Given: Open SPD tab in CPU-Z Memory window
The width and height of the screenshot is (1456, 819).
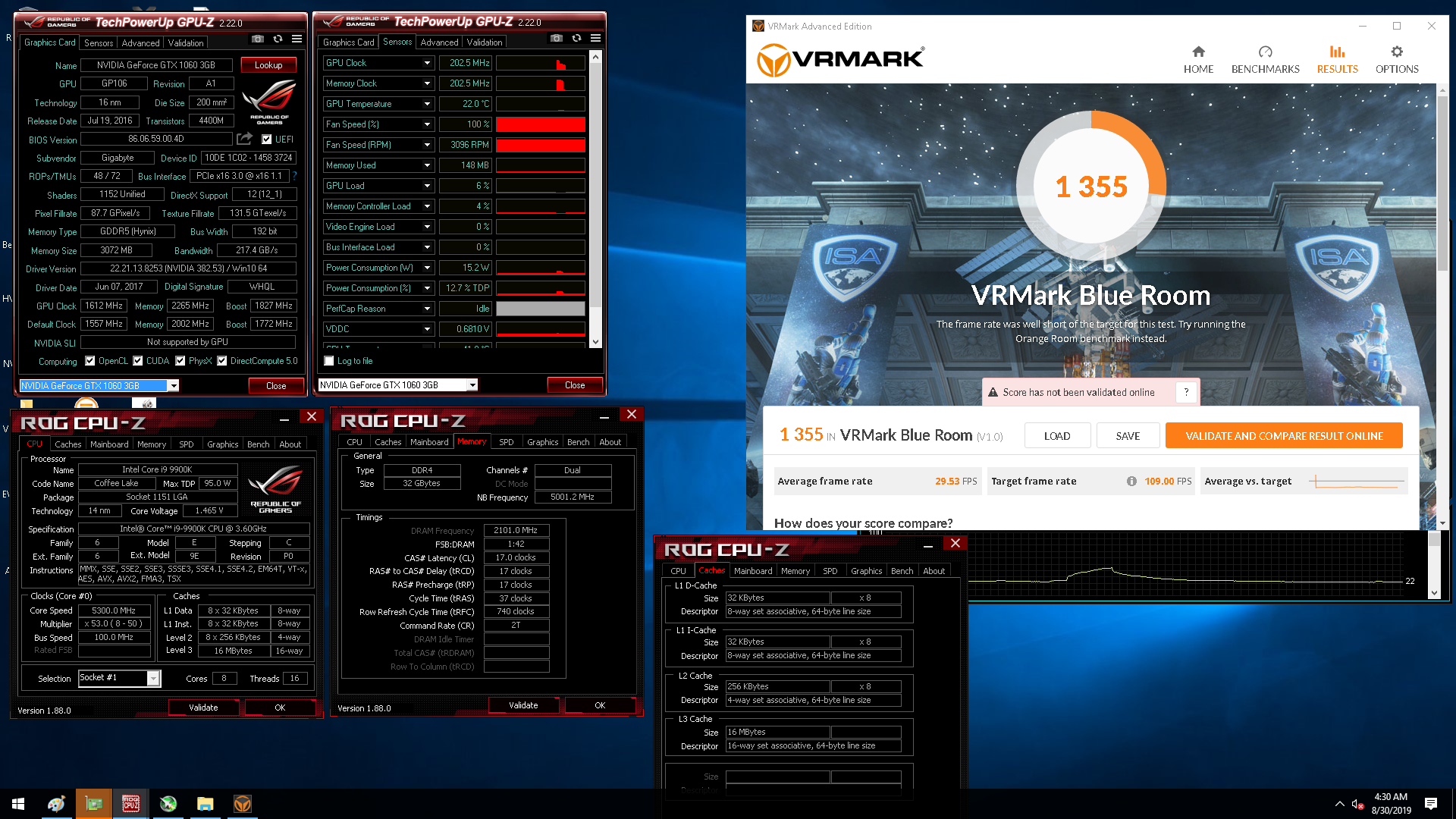Looking at the screenshot, I should pos(507,442).
